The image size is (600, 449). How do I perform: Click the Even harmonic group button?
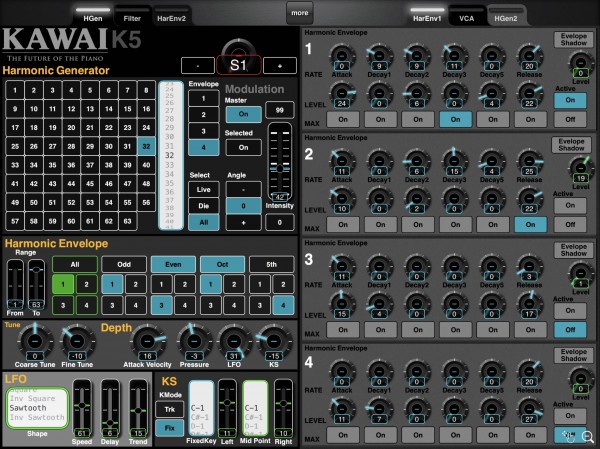pyautogui.click(x=173, y=264)
